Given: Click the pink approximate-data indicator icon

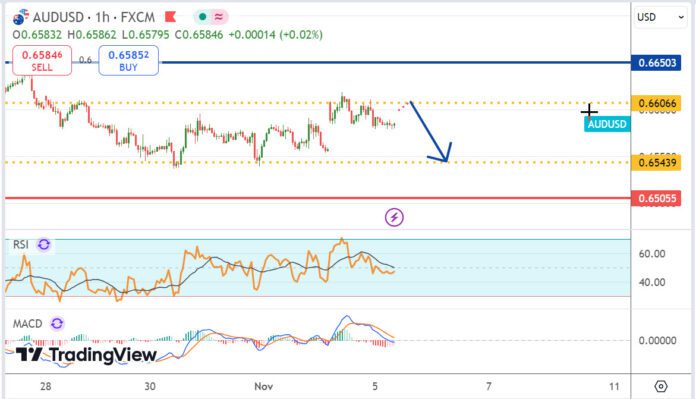Looking at the screenshot, I should point(218,17).
